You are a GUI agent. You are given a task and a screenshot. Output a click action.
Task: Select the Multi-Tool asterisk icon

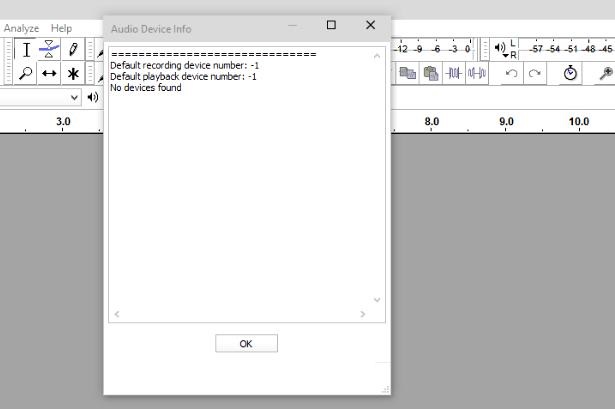pyautogui.click(x=73, y=73)
